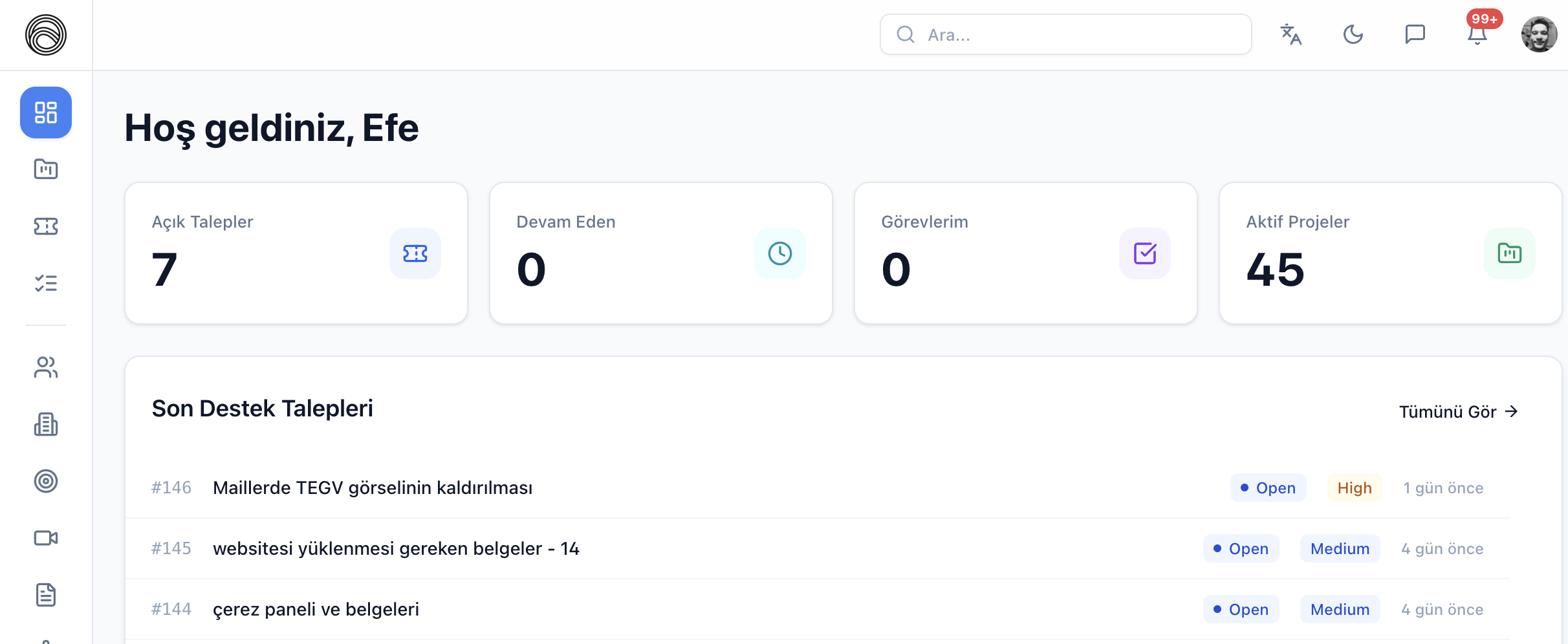Open the dashboard grid icon in sidebar
This screenshot has width=1568, height=644.
(46, 113)
